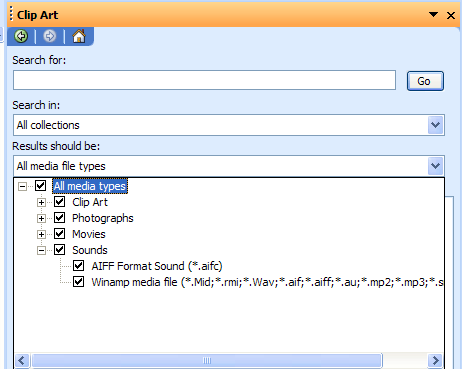This screenshot has height=369, width=462.
Task: Expand the Photographs tree node
Action: point(41,218)
